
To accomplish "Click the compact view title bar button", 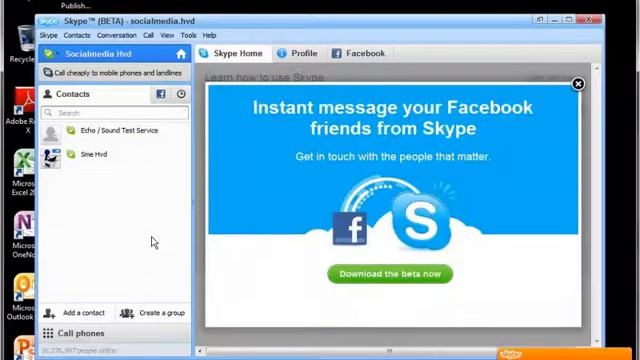I will [540, 20].
